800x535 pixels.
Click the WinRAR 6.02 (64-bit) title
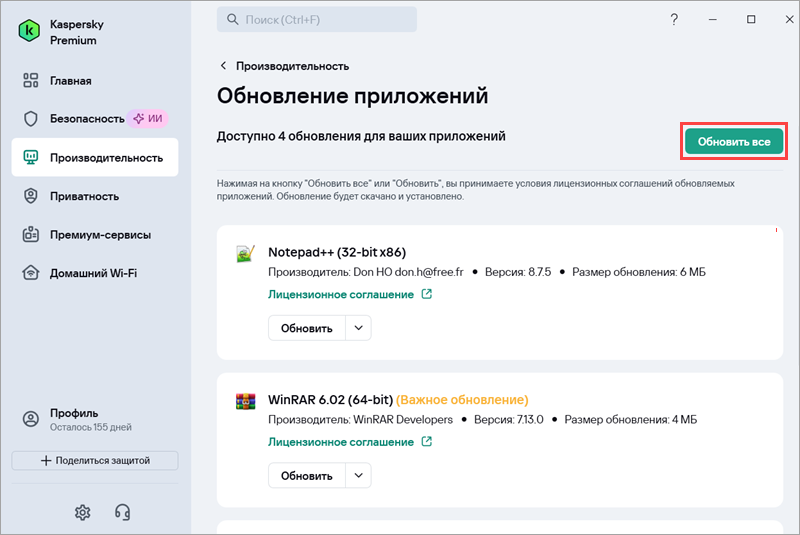tap(331, 399)
